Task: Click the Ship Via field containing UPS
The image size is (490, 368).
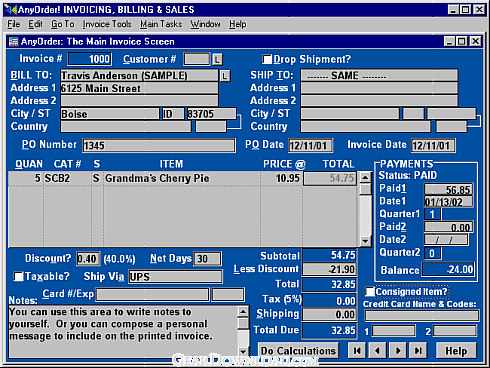Action: (x=175, y=277)
